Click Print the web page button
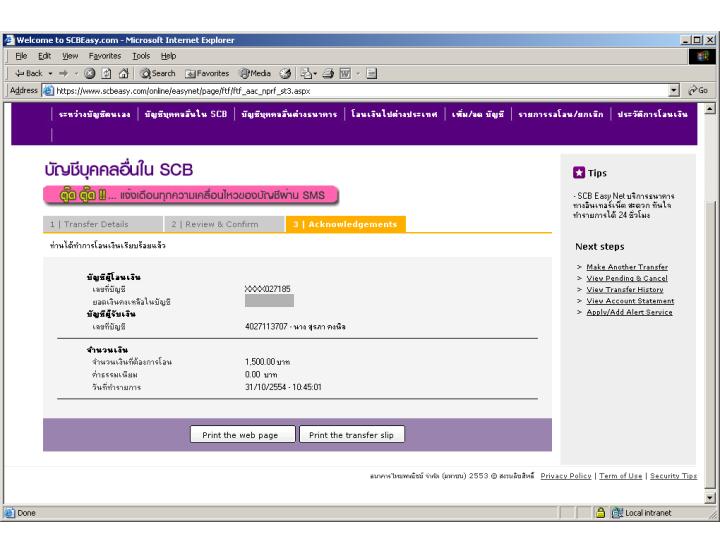Viewport: 720px width, 540px height. (x=242, y=434)
